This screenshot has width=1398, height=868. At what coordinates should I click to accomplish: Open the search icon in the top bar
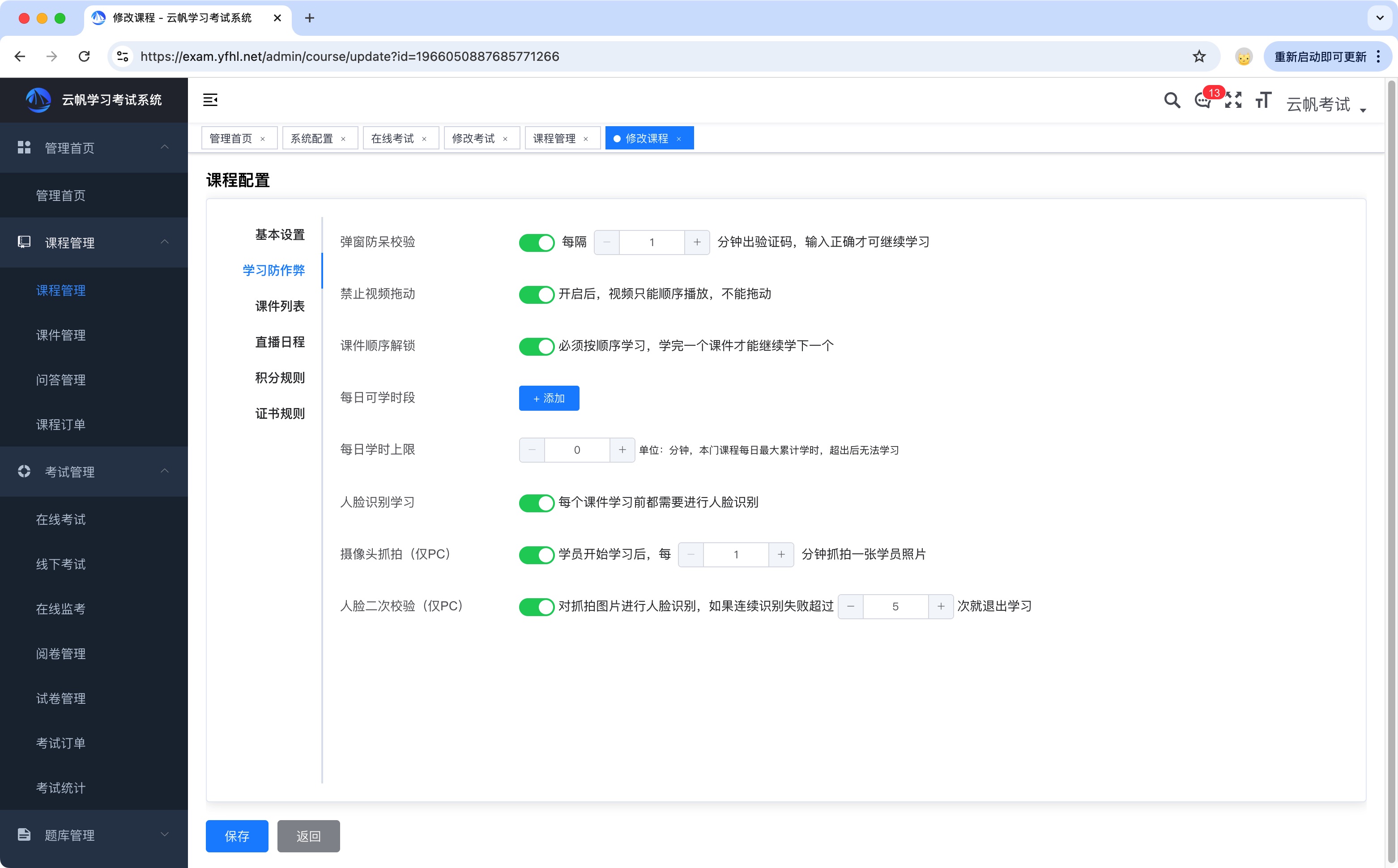1172,100
